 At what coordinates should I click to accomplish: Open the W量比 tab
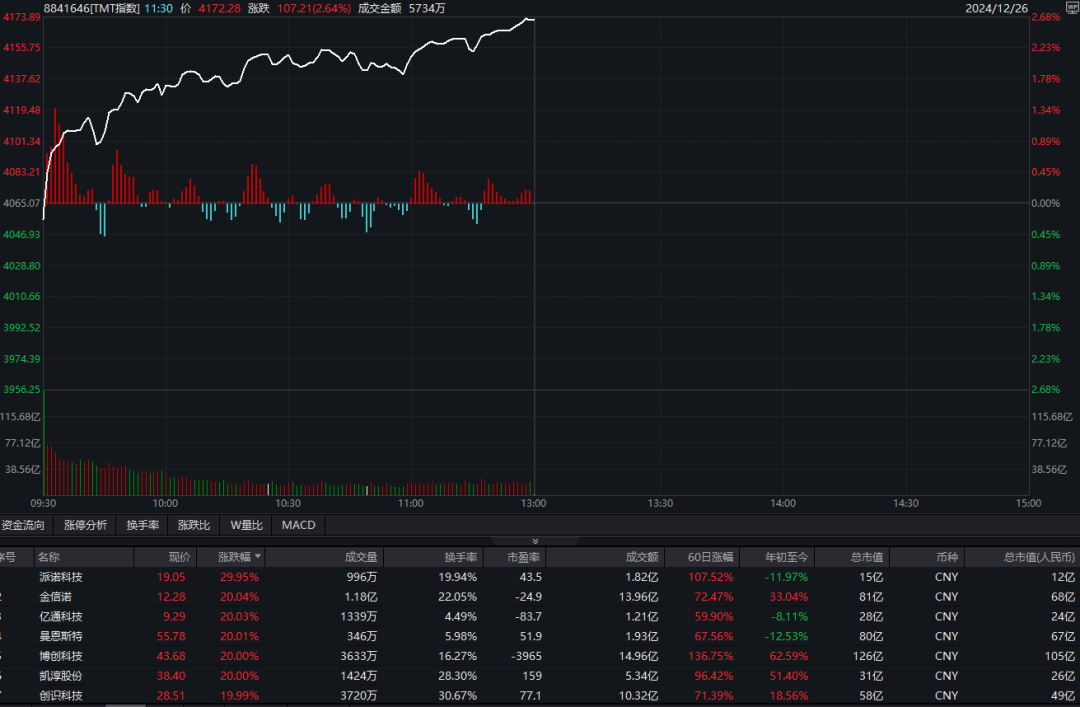pos(246,525)
